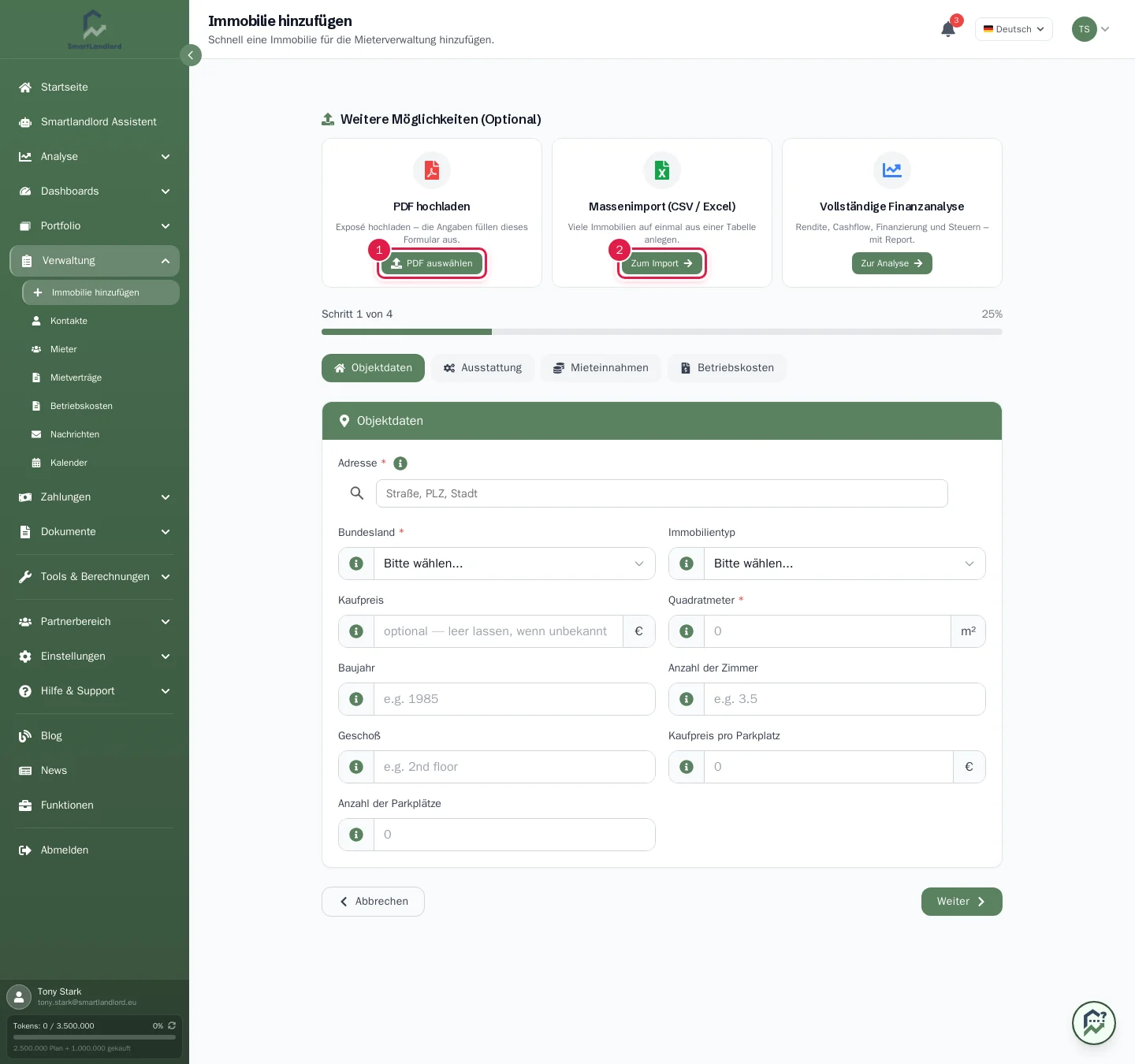Open the TS user account menu
The width and height of the screenshot is (1135, 1064).
[1091, 29]
